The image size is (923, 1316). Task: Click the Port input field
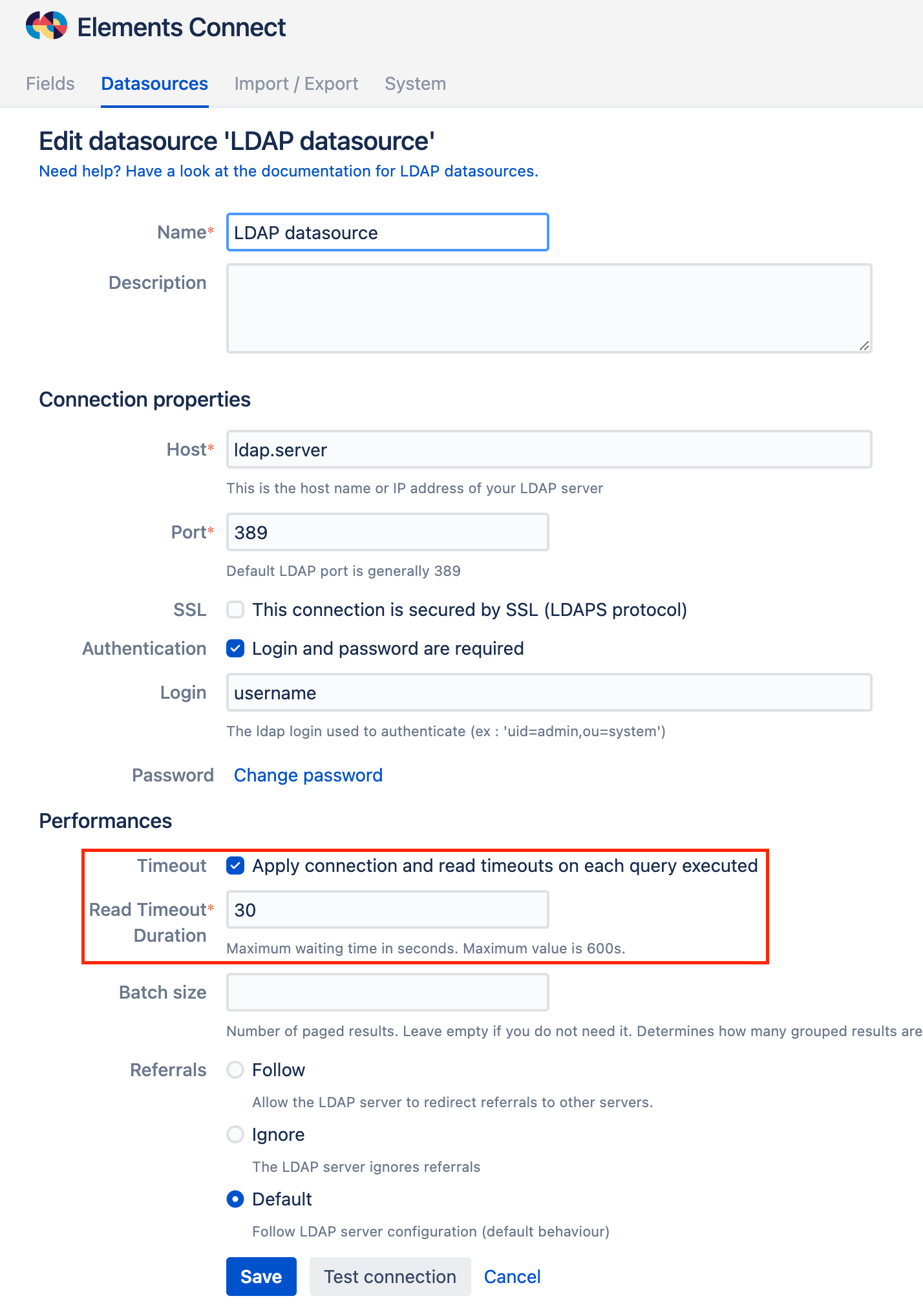pyautogui.click(x=387, y=533)
